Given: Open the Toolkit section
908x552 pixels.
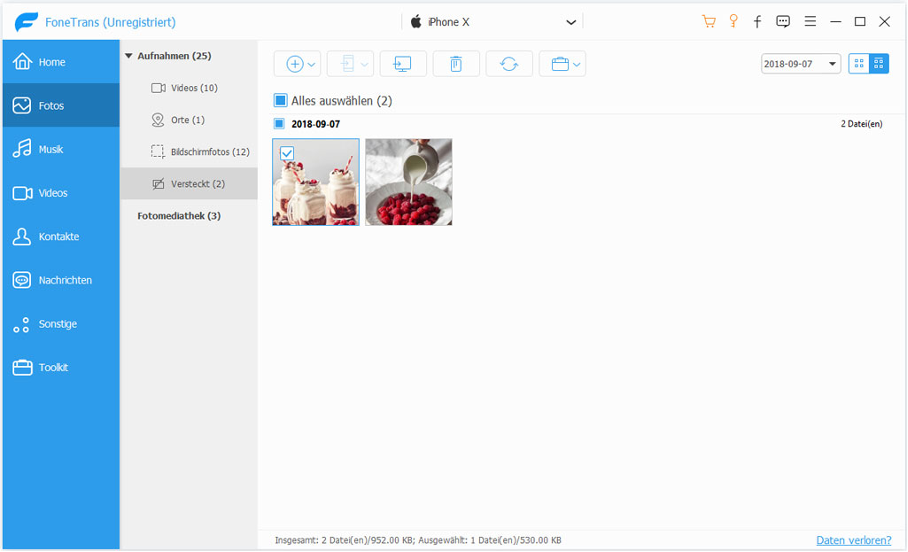Looking at the screenshot, I should tap(61, 367).
